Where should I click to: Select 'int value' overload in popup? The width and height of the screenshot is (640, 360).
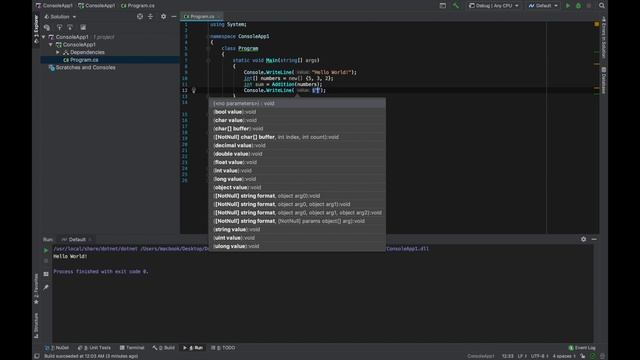pos(297,171)
